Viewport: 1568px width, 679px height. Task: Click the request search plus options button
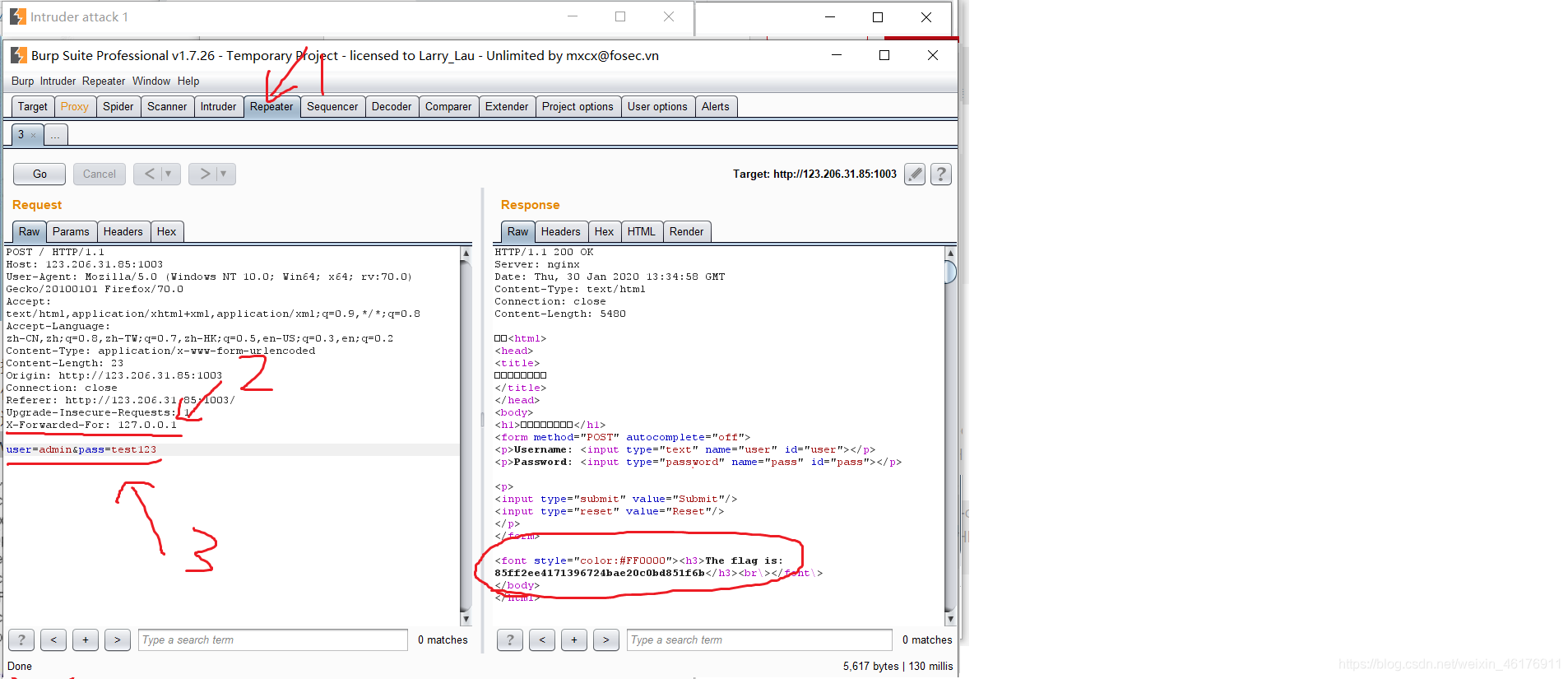coord(86,639)
